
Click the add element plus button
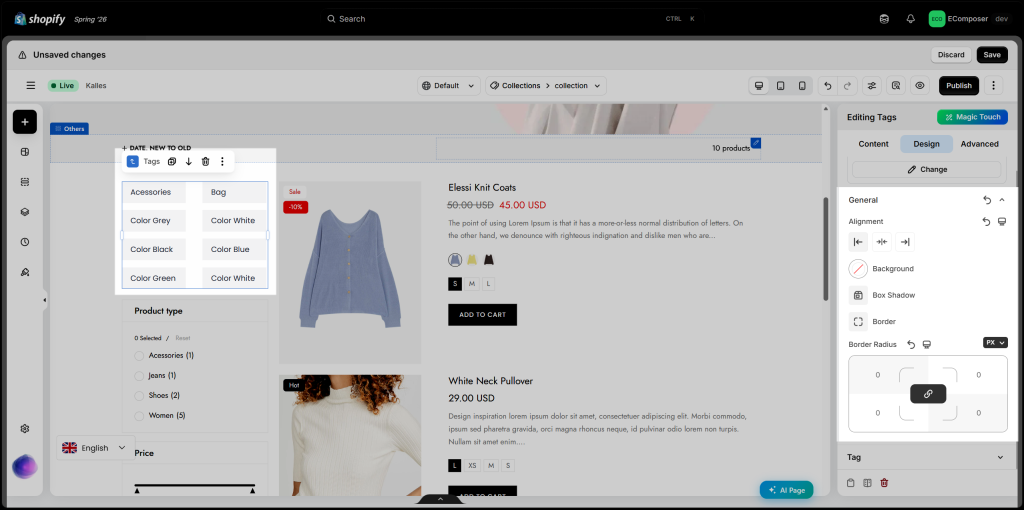click(25, 122)
